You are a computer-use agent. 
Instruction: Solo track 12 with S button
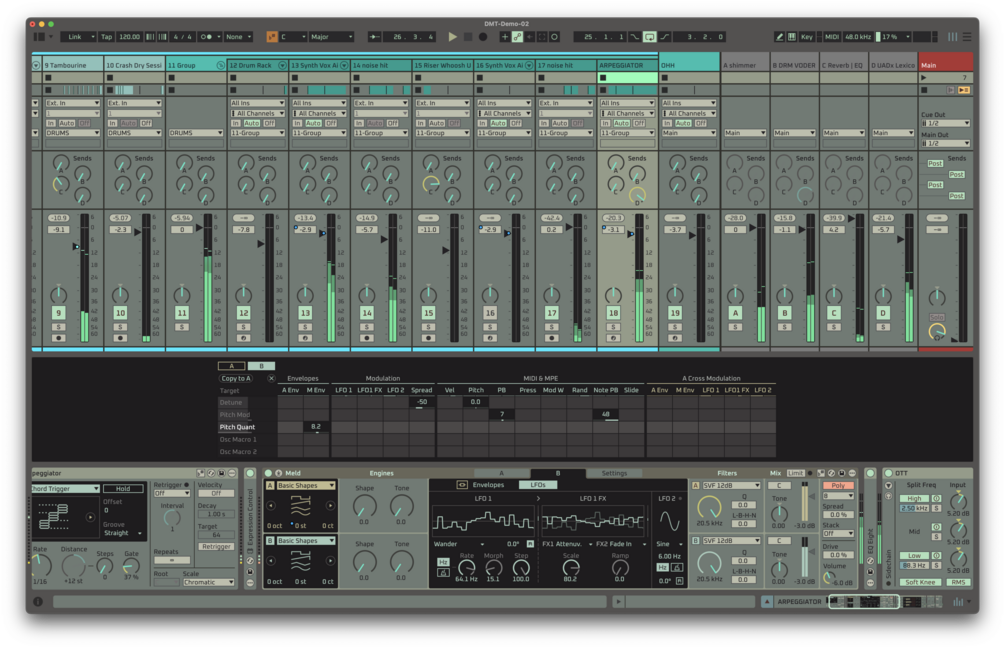tap(244, 327)
